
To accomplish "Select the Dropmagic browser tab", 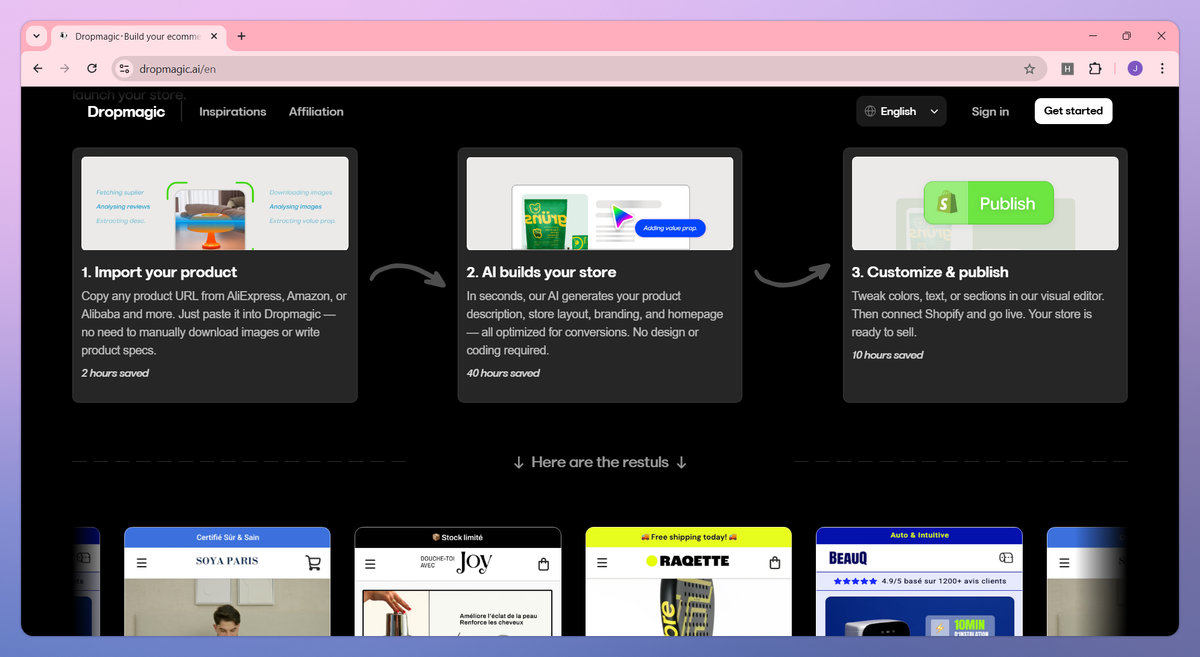I will tap(138, 36).
